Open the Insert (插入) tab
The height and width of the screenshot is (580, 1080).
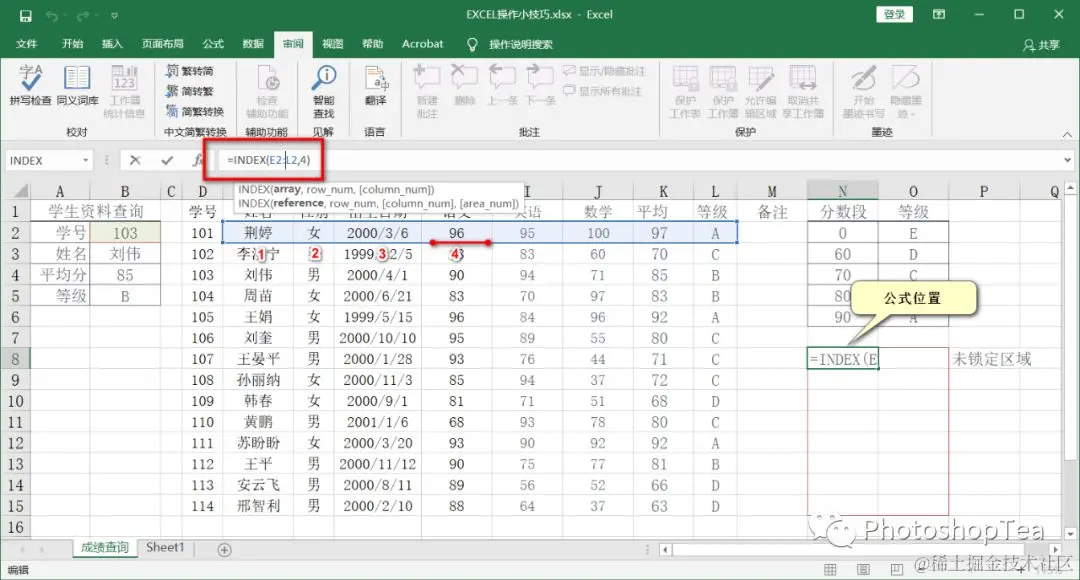[112, 43]
